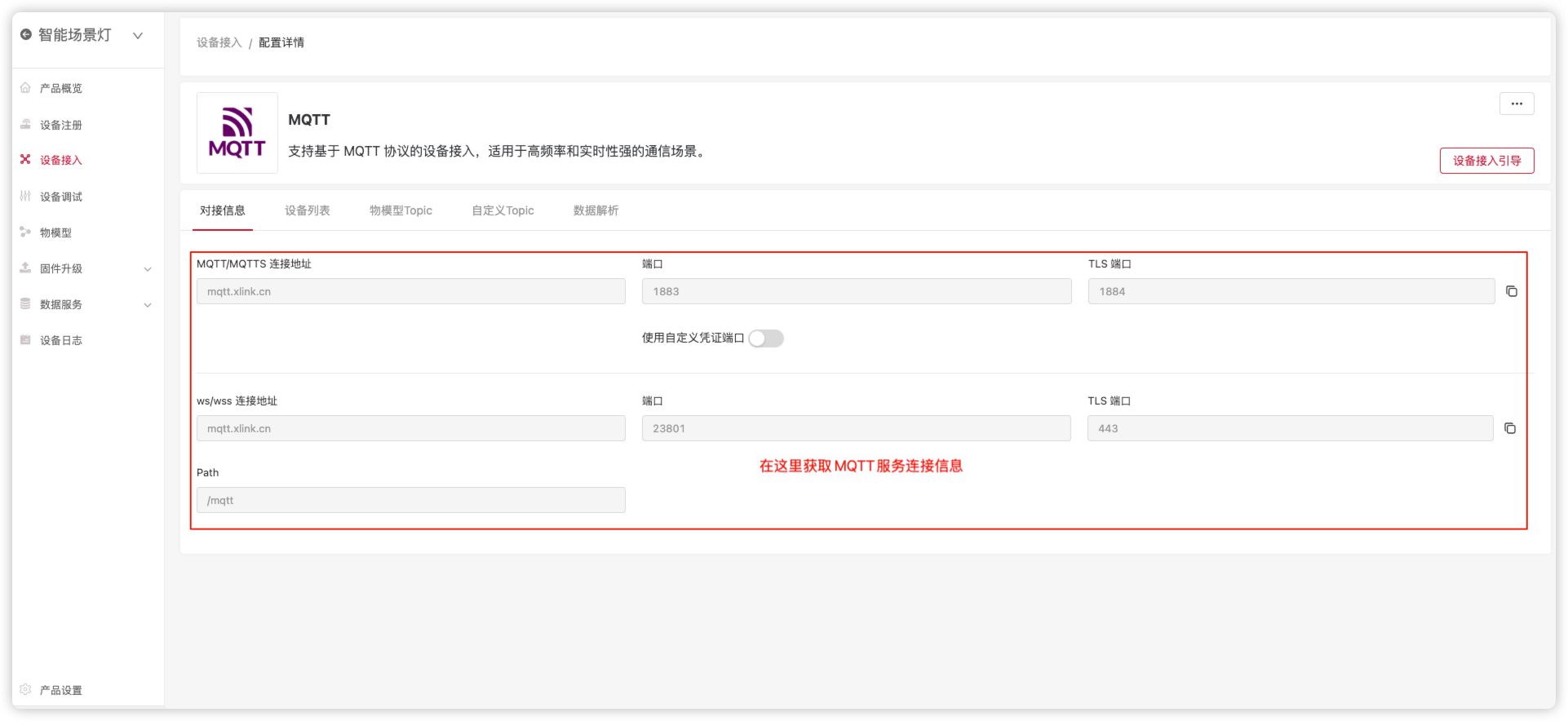Expand the 智能场景灯 product dropdown

pyautogui.click(x=138, y=36)
